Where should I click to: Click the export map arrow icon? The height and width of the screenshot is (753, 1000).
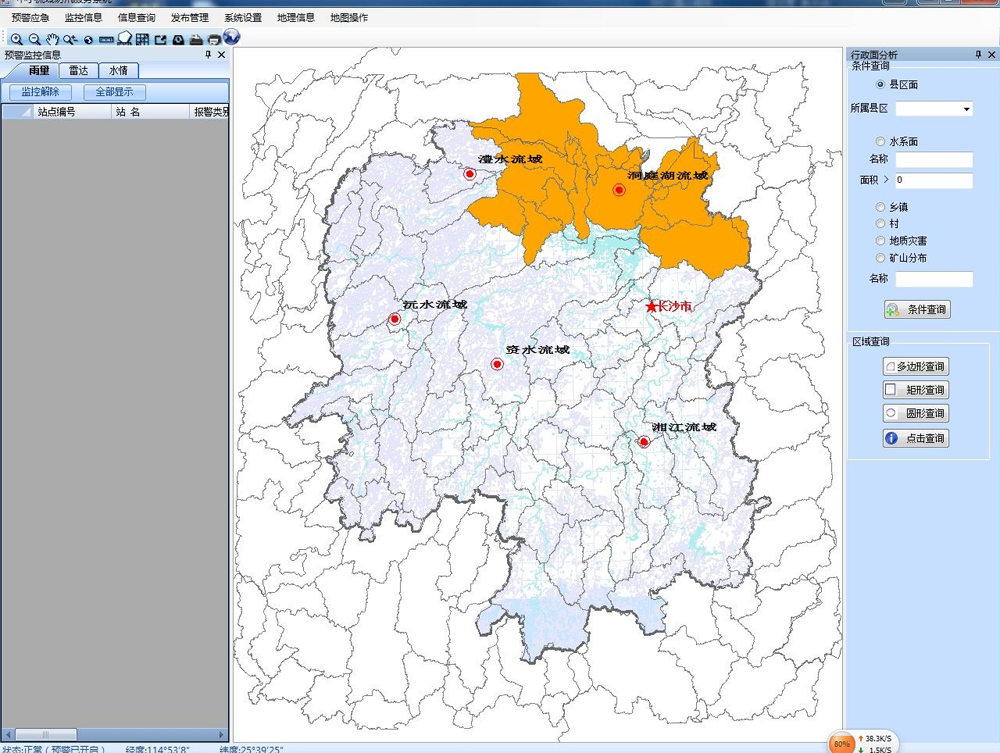click(x=160, y=39)
